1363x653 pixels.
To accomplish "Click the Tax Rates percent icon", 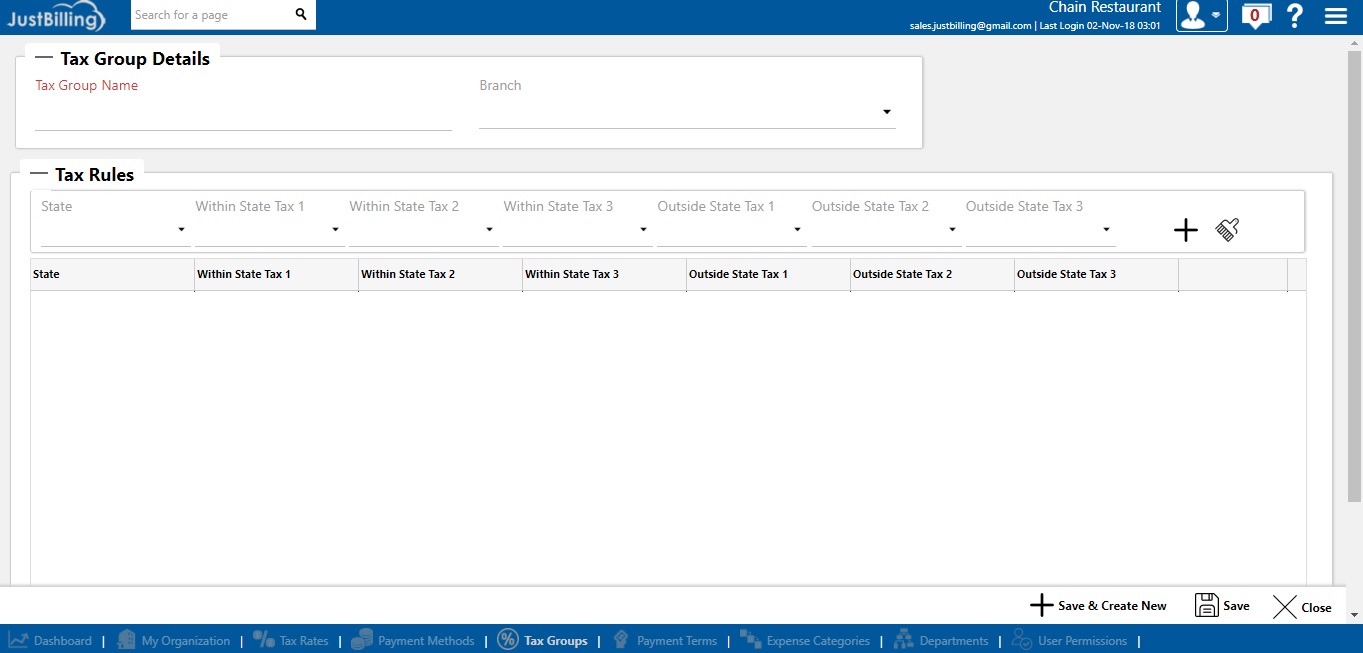I will tap(264, 640).
